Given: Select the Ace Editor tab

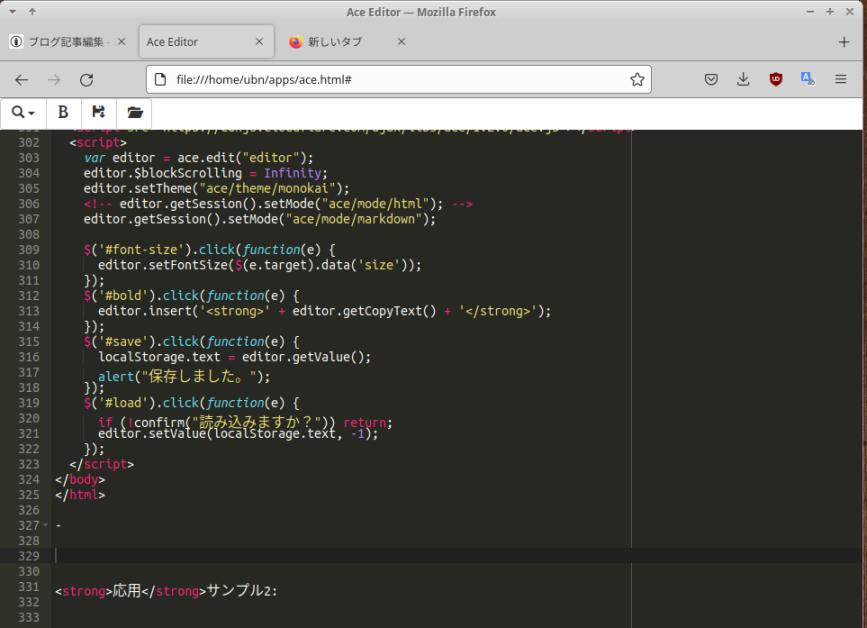Looking at the screenshot, I should click(206, 42).
